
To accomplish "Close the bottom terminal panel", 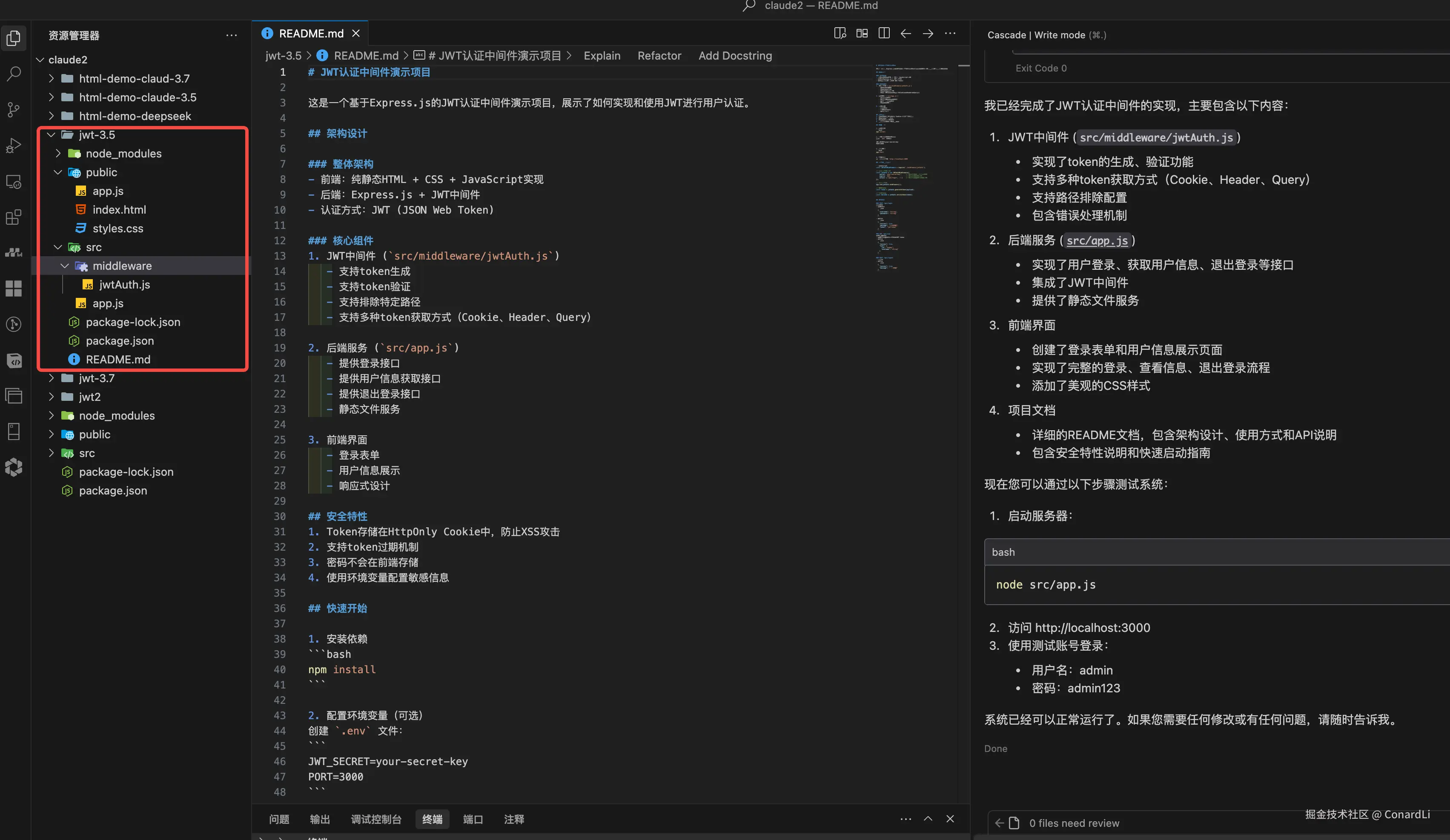I will [x=950, y=819].
